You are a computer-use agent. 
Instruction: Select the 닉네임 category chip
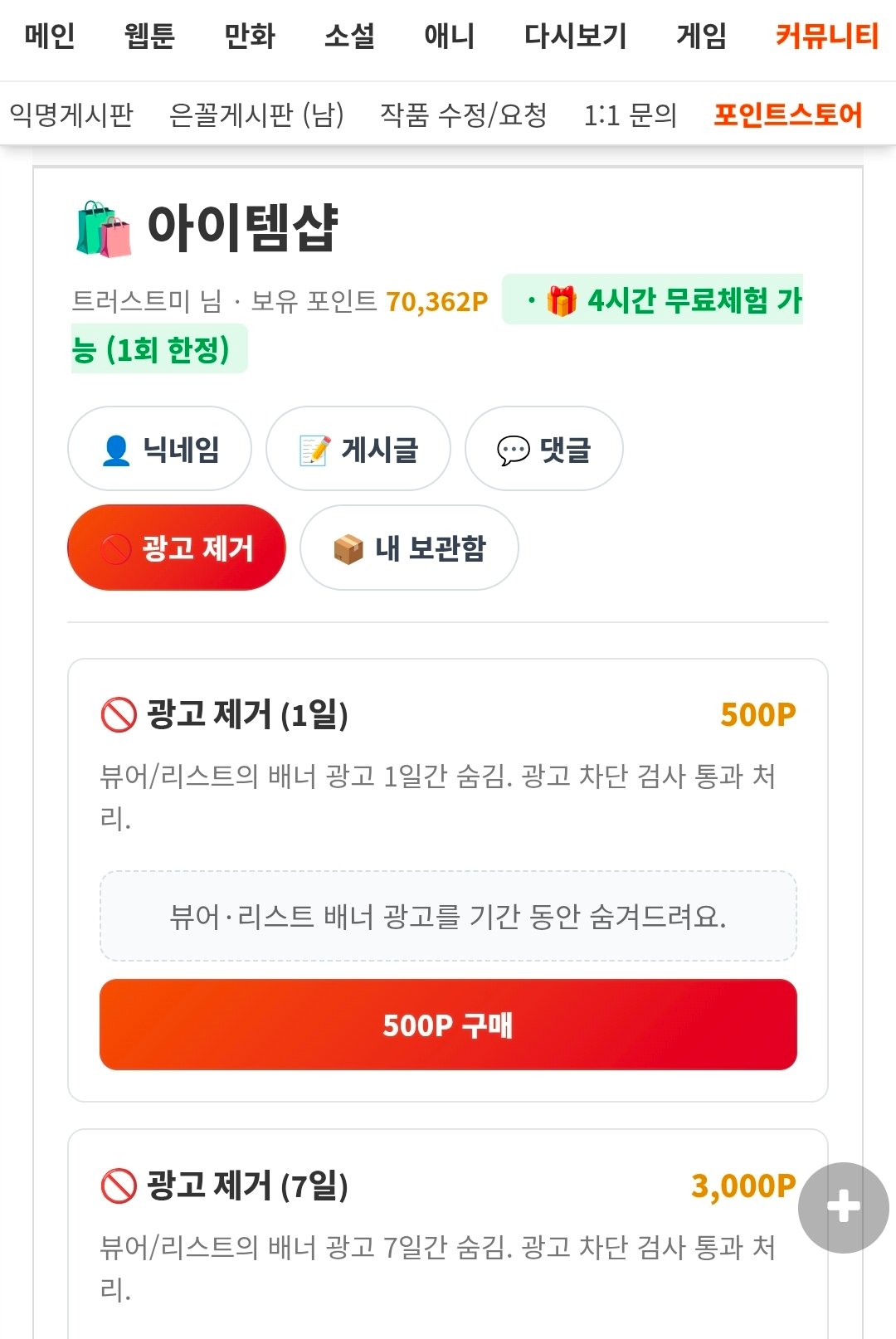pyautogui.click(x=159, y=449)
